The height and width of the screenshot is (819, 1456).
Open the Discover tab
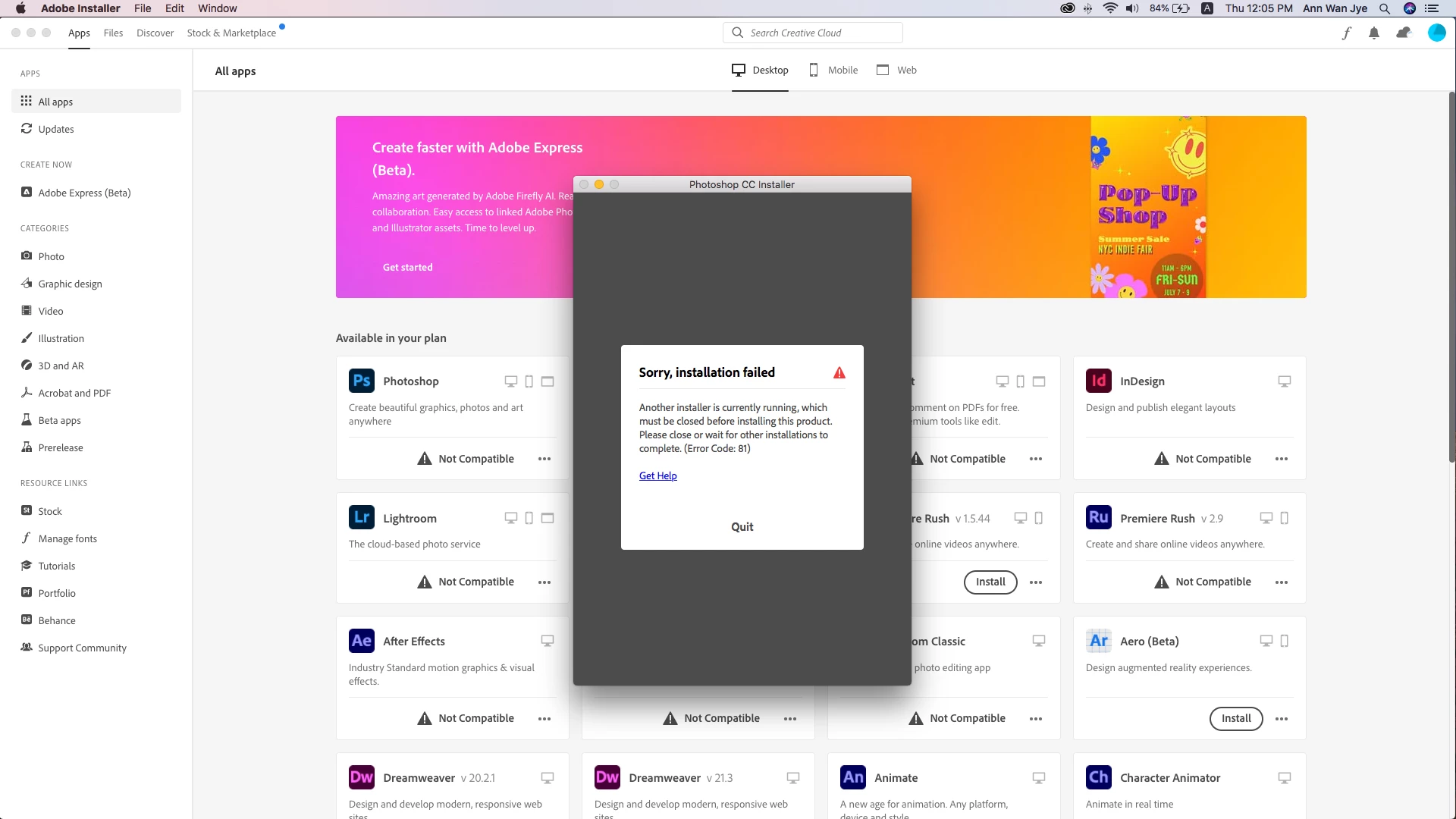[155, 33]
